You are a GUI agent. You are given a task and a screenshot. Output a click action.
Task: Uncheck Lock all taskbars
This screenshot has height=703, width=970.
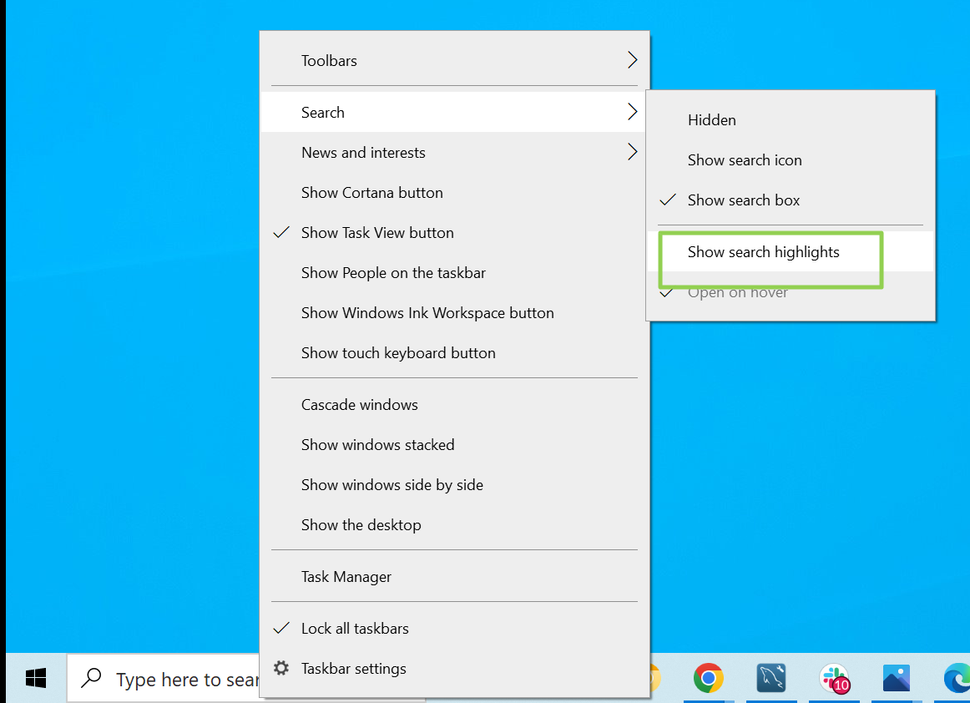355,628
